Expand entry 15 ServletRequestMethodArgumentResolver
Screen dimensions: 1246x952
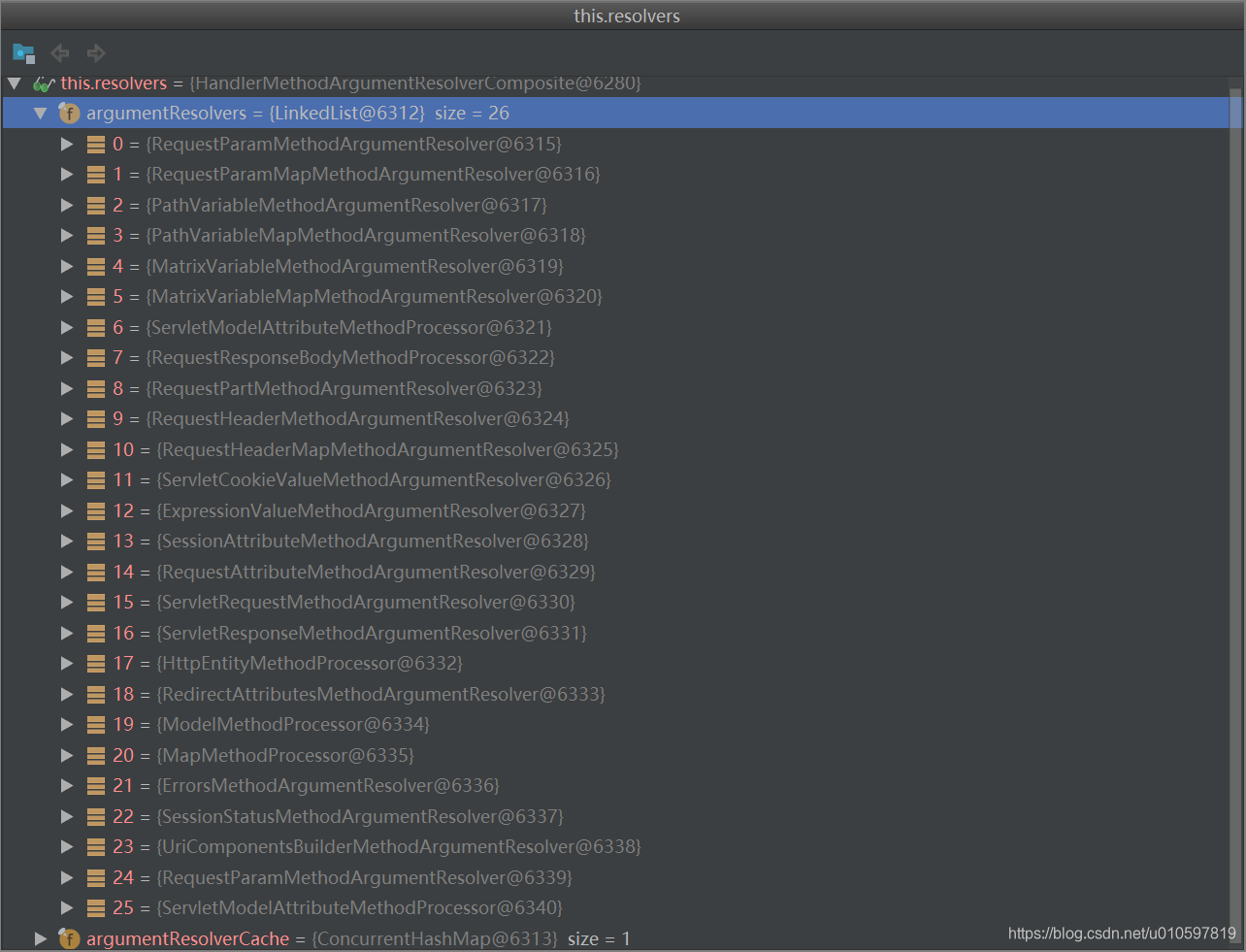click(x=67, y=603)
